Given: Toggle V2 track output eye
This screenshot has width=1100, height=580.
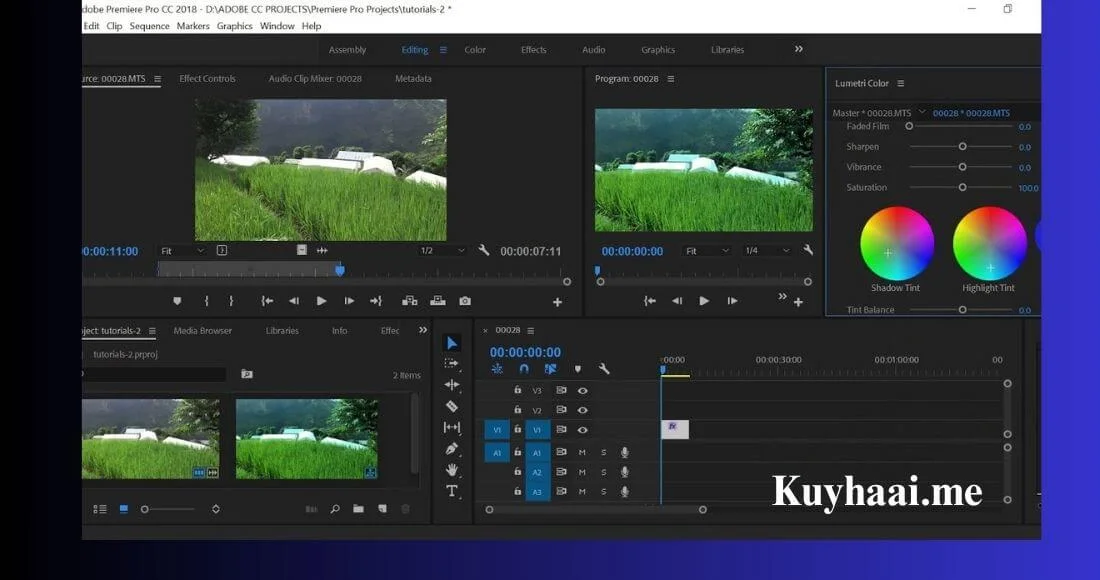Looking at the screenshot, I should (x=582, y=410).
